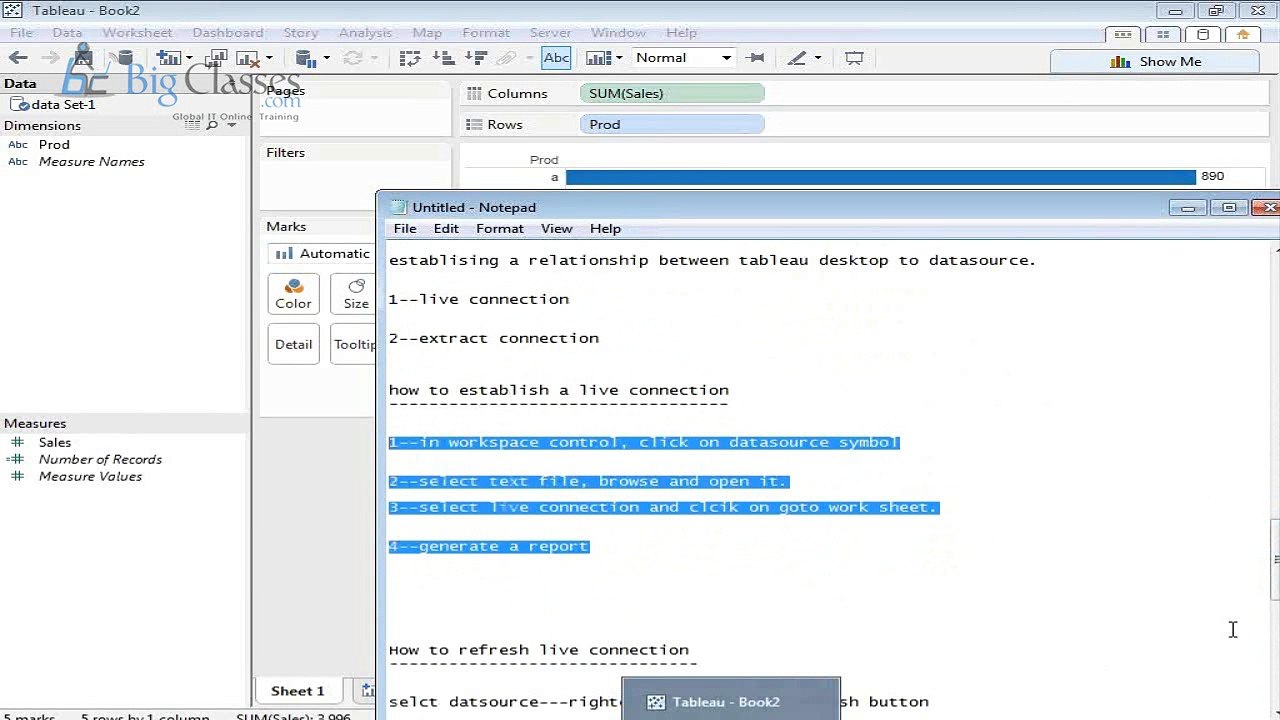Open the Tableau Dashboard menu
Viewport: 1280px width, 720px height.
(x=228, y=33)
